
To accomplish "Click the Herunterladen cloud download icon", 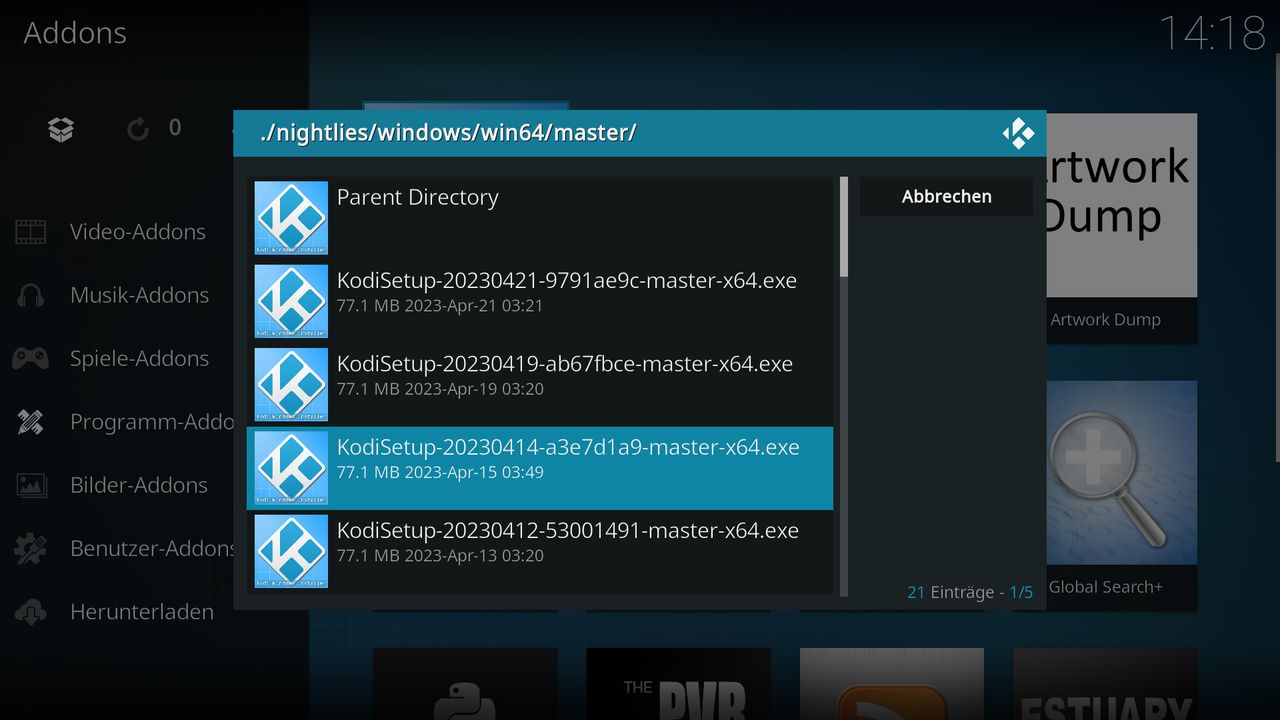I will (31, 612).
